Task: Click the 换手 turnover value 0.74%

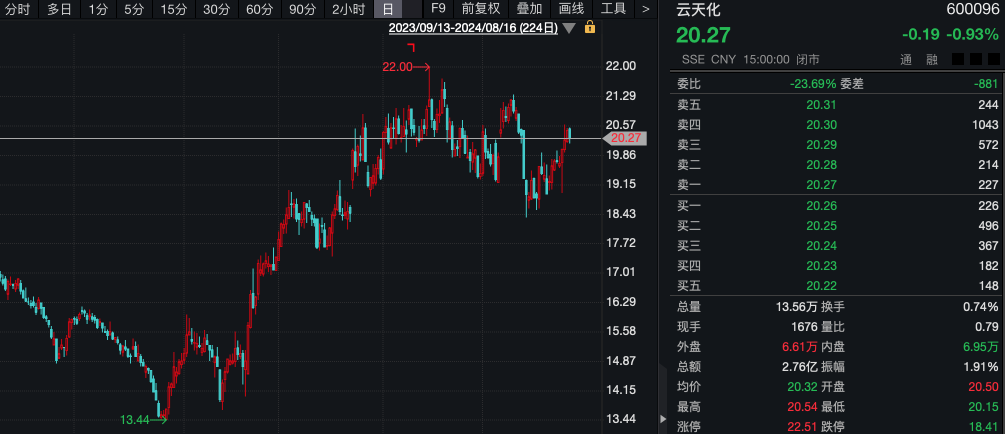Action: [981, 306]
